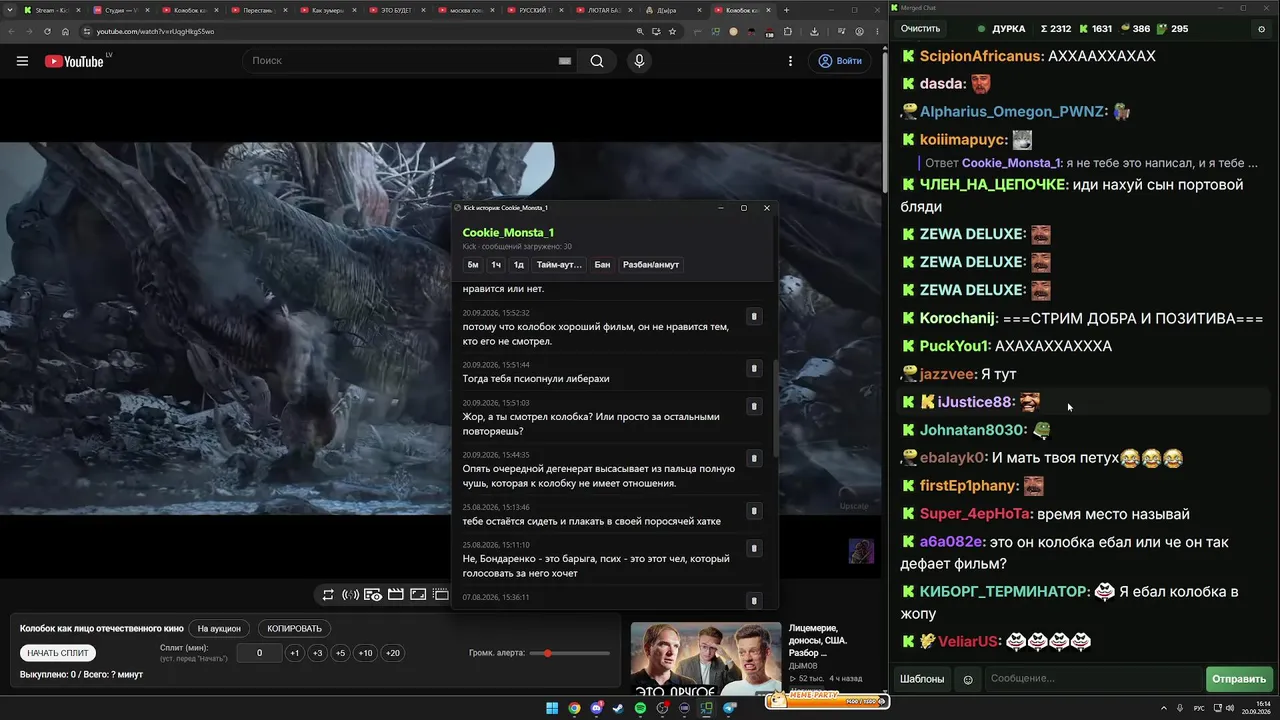
Task: Click the clapperboard icon in video toolbar
Action: coord(396,595)
